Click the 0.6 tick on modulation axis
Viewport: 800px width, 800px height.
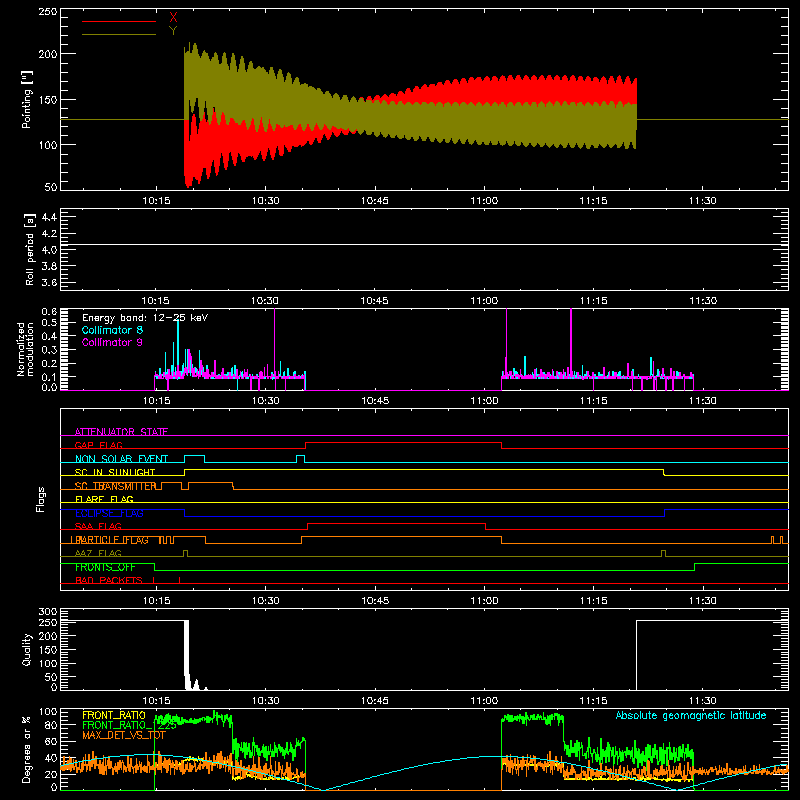[49, 311]
